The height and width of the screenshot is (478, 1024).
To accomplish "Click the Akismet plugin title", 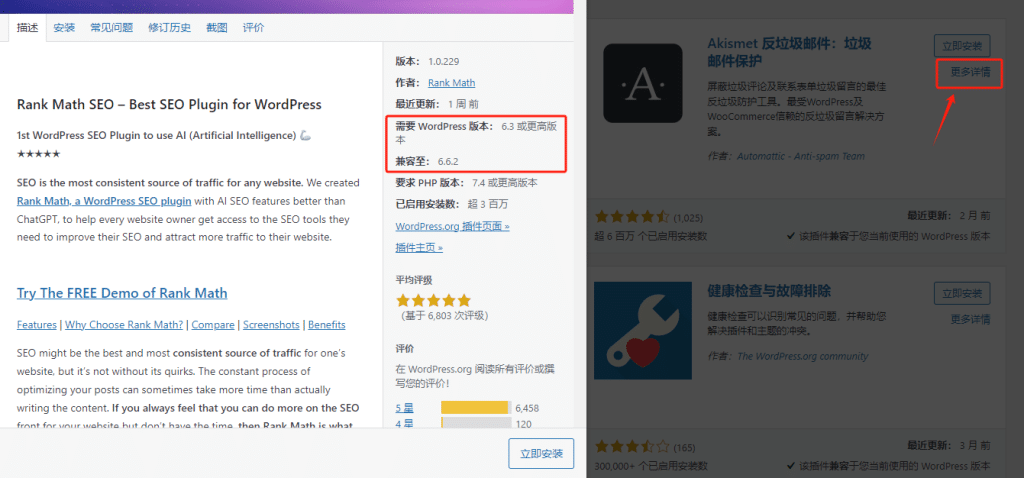I will 789,52.
